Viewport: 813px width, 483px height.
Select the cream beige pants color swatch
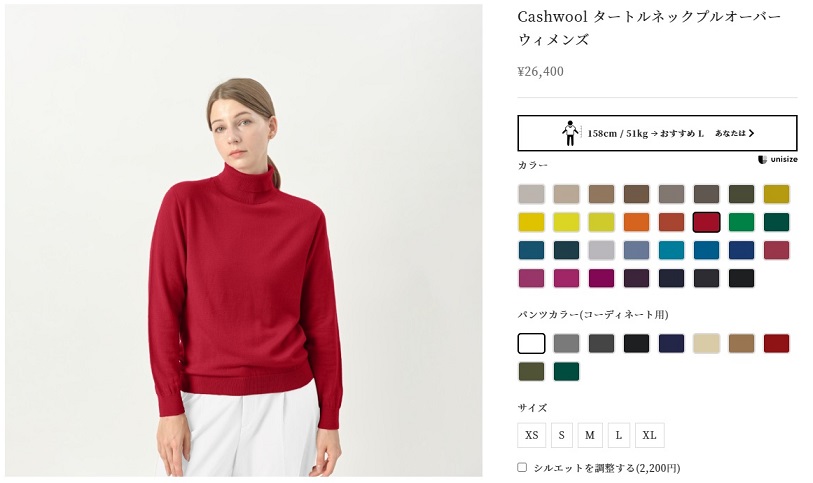(706, 344)
